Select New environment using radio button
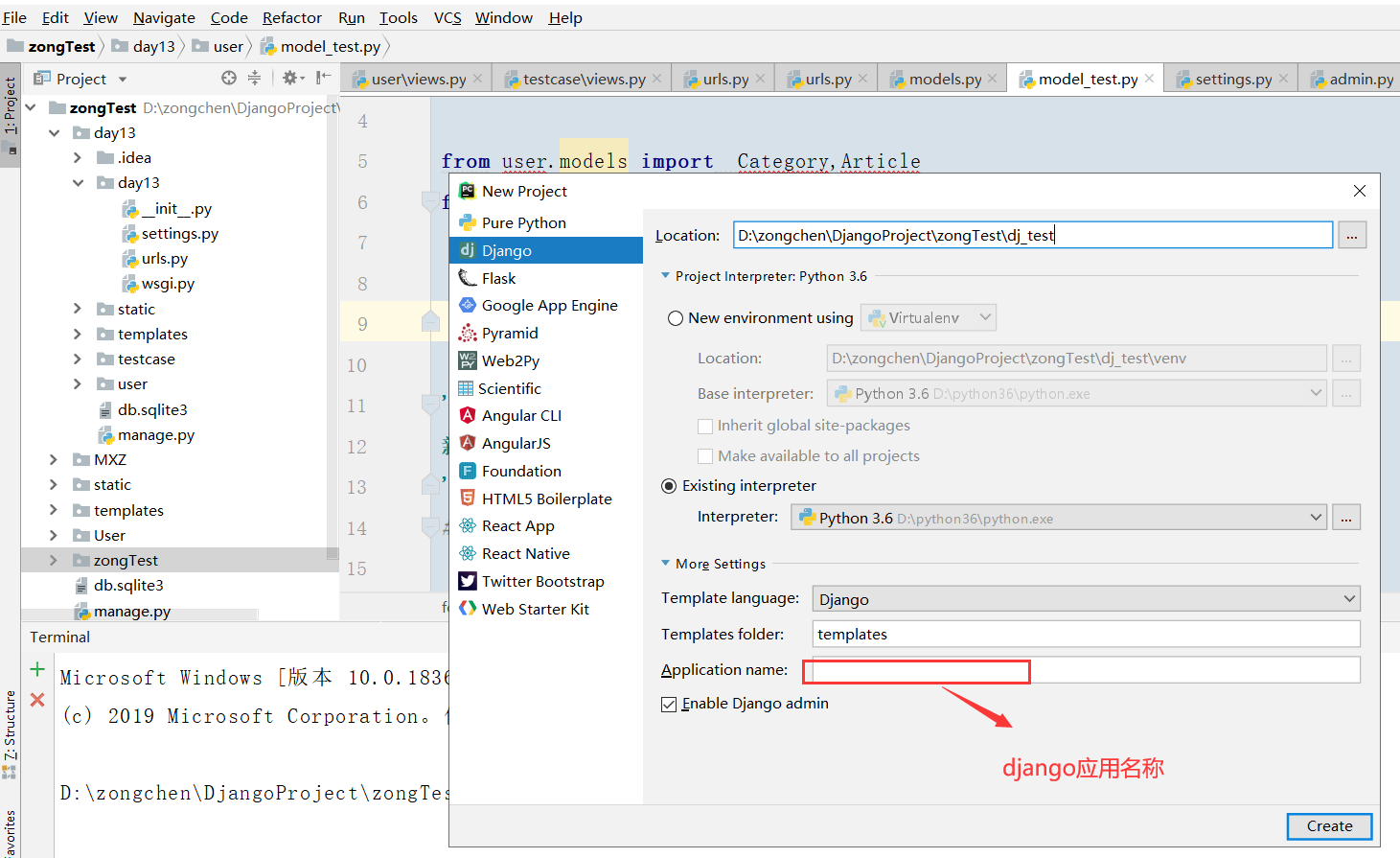The image size is (1400, 858). (676, 318)
